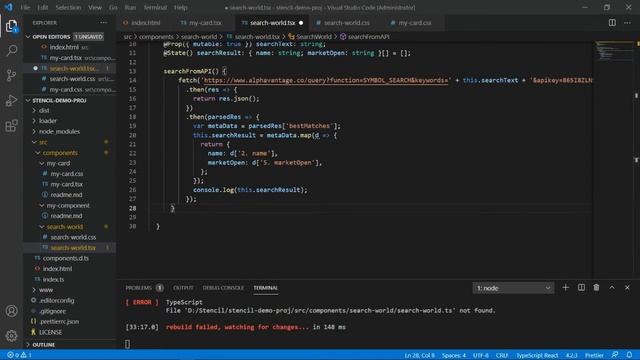Create a new terminal with plus icon
Image resolution: width=640 pixels, height=360 pixels.
point(565,288)
